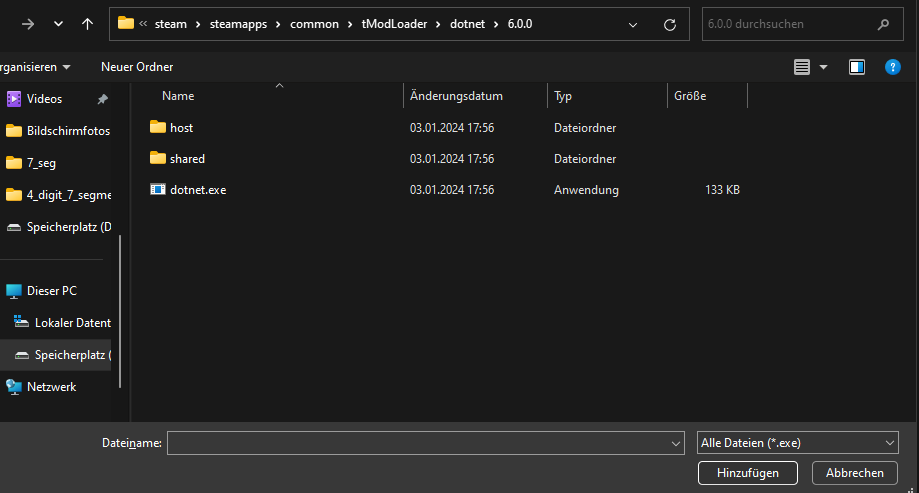Click the 133 KB size cell

[x=722, y=190]
